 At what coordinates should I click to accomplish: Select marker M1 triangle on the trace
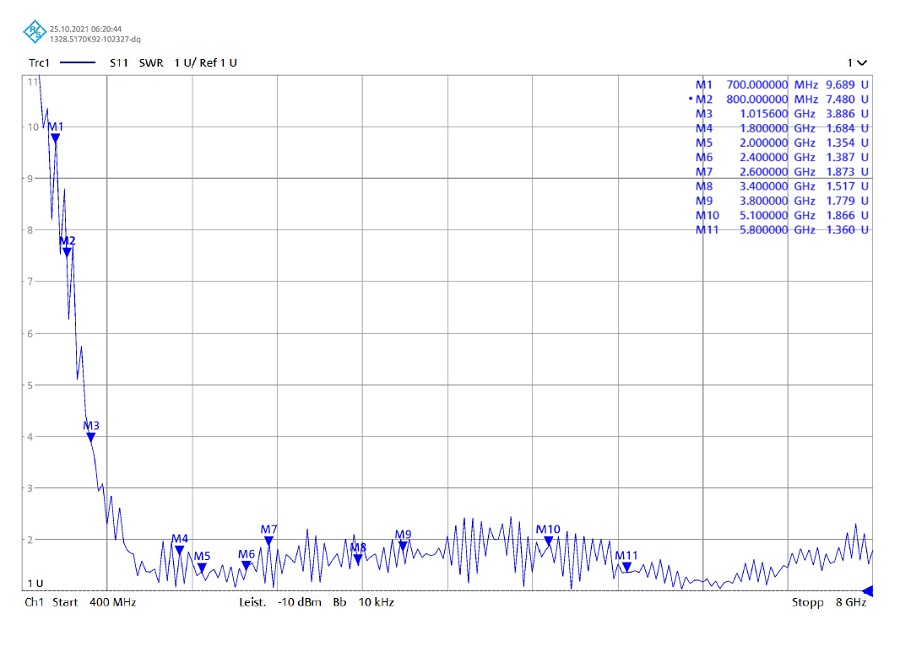tap(56, 138)
